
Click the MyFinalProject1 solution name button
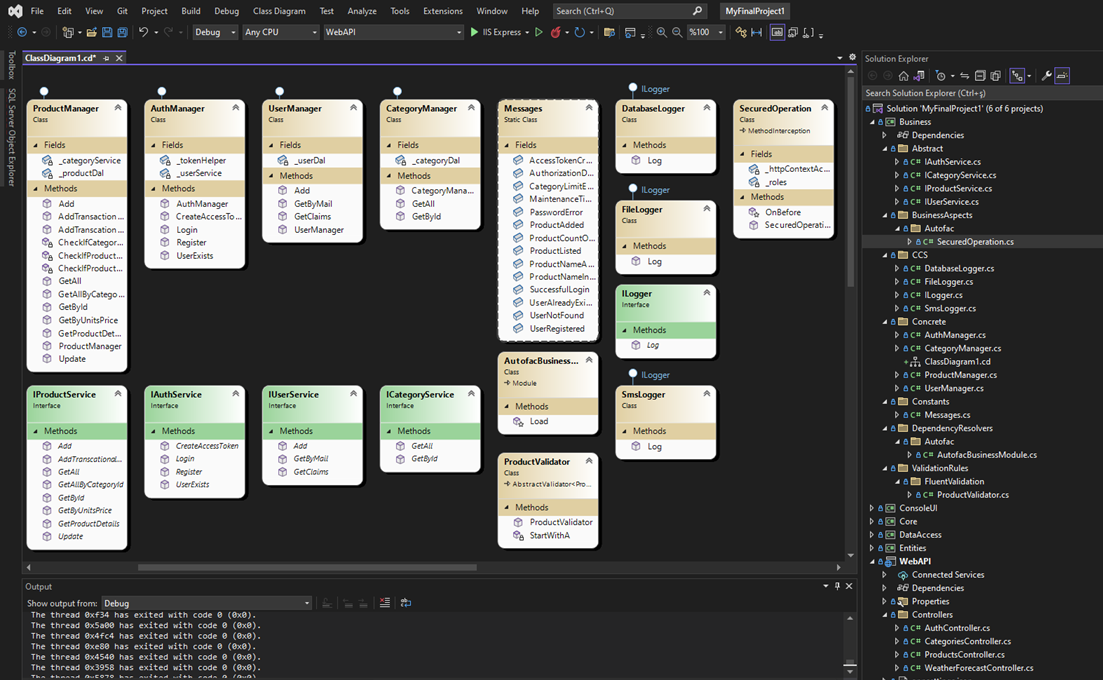tap(755, 11)
